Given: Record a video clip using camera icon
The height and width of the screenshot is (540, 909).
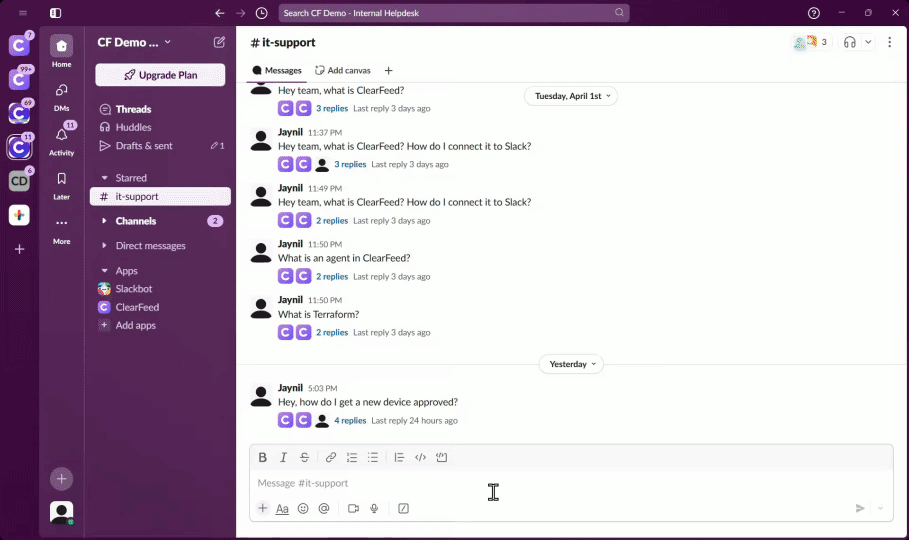Looking at the screenshot, I should click(x=353, y=508).
